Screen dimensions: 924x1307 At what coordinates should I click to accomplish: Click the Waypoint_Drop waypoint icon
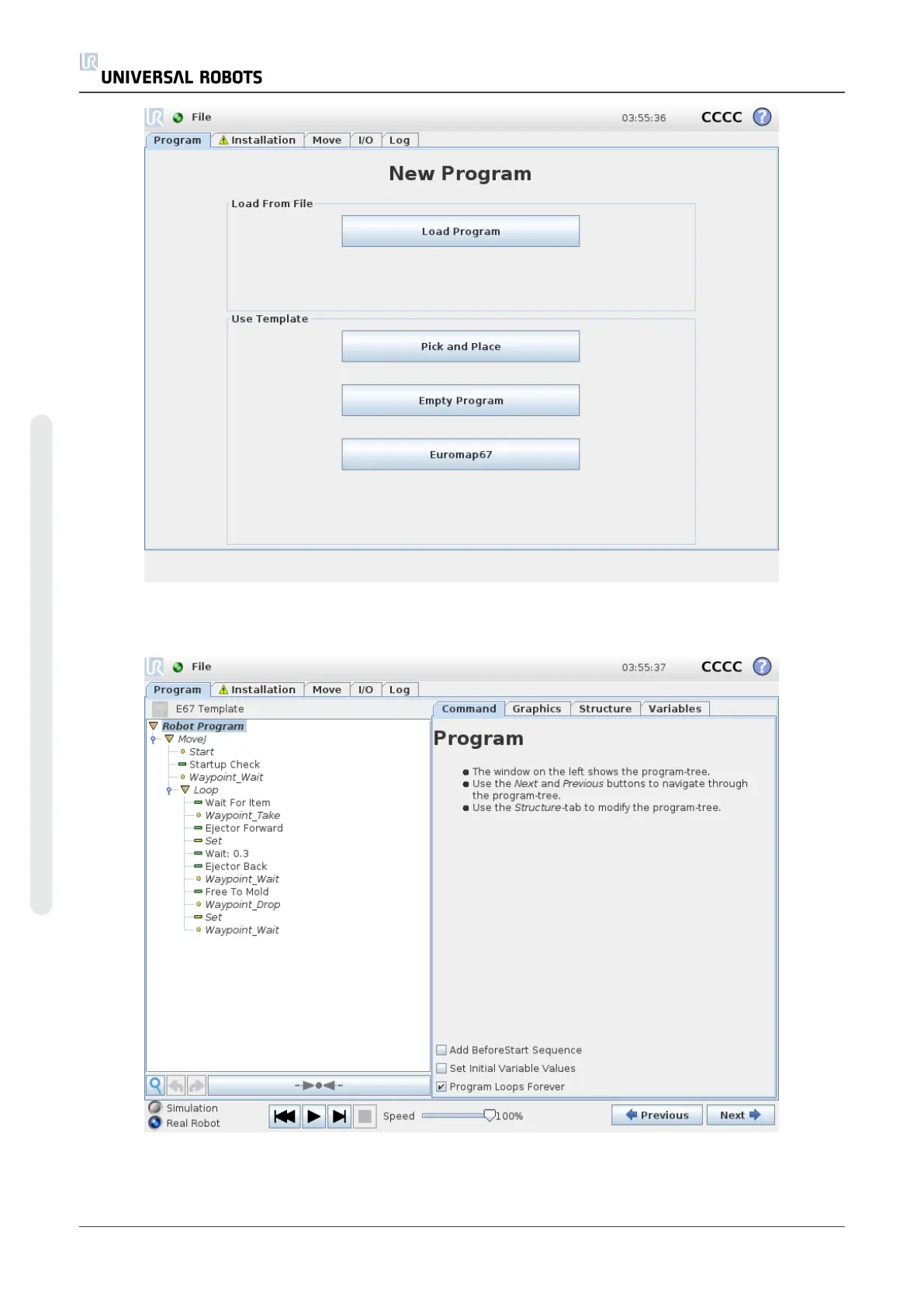(199, 905)
